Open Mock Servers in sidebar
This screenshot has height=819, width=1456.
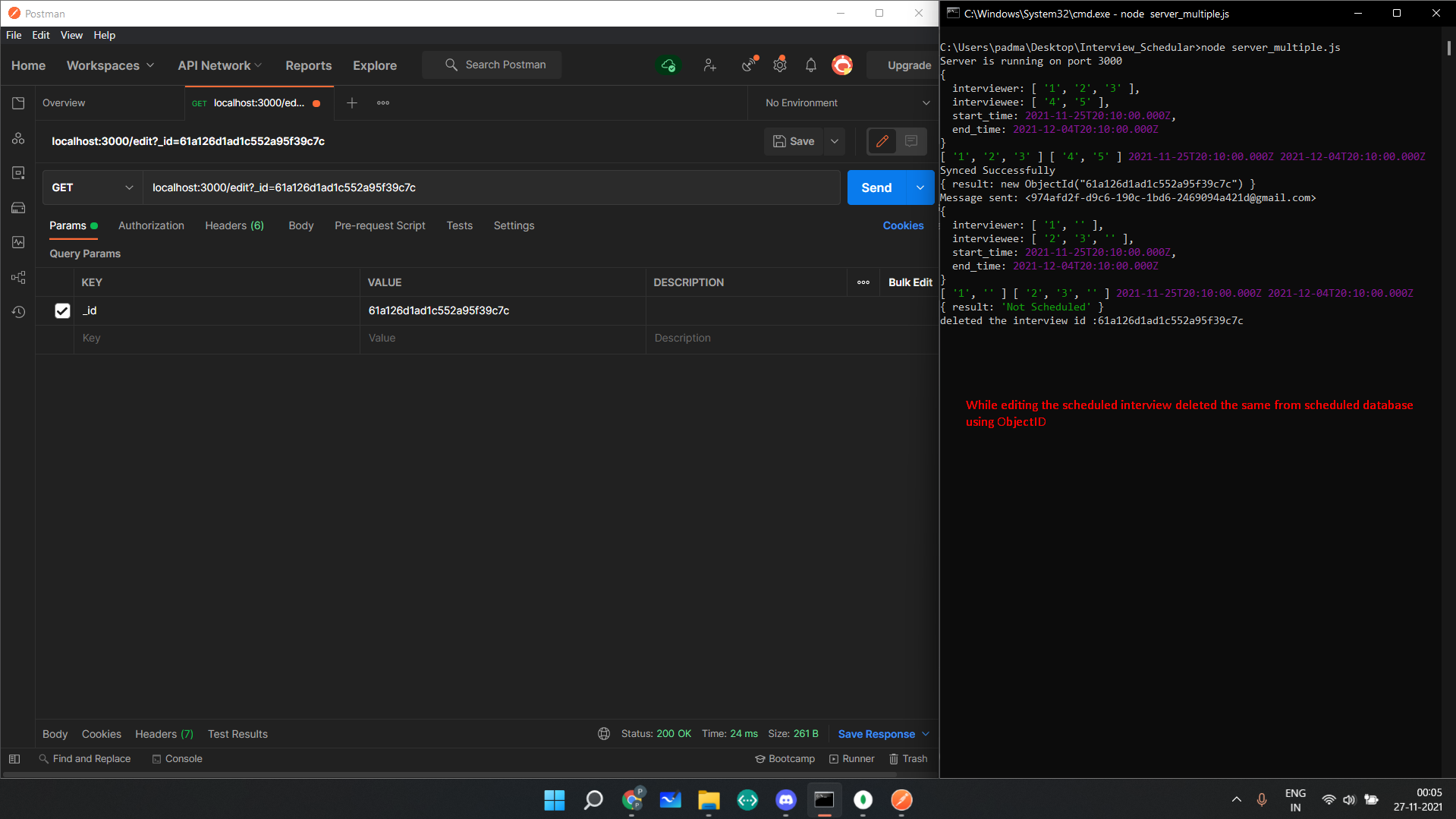(18, 208)
